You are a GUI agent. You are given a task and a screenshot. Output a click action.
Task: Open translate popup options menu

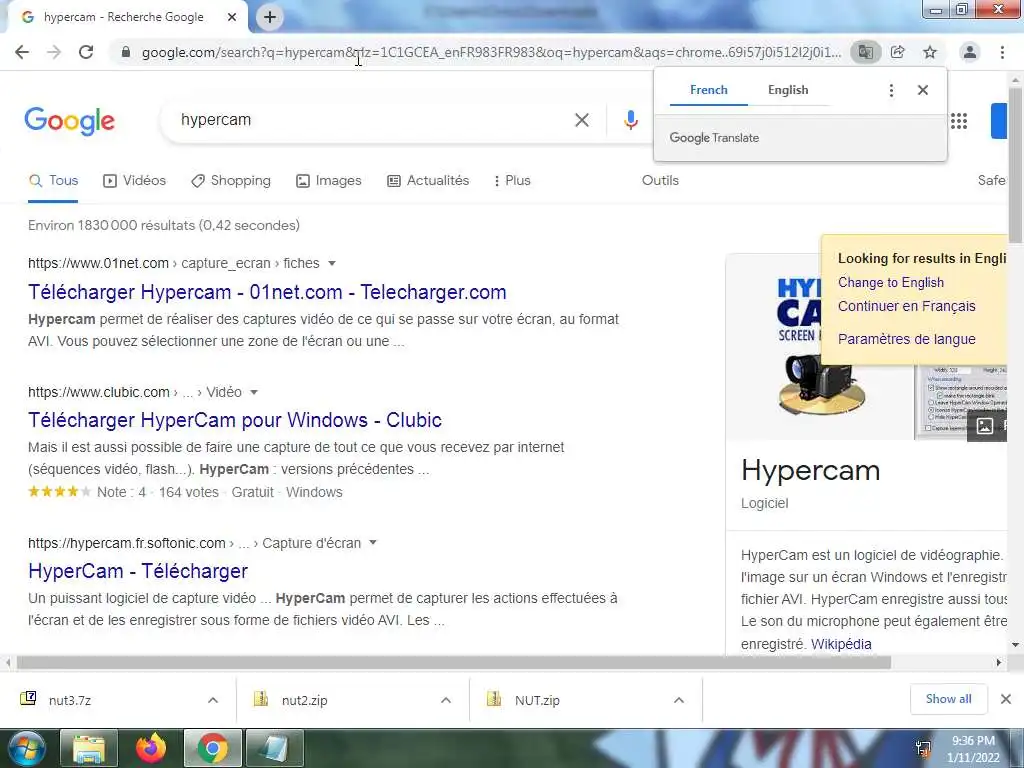pos(891,90)
